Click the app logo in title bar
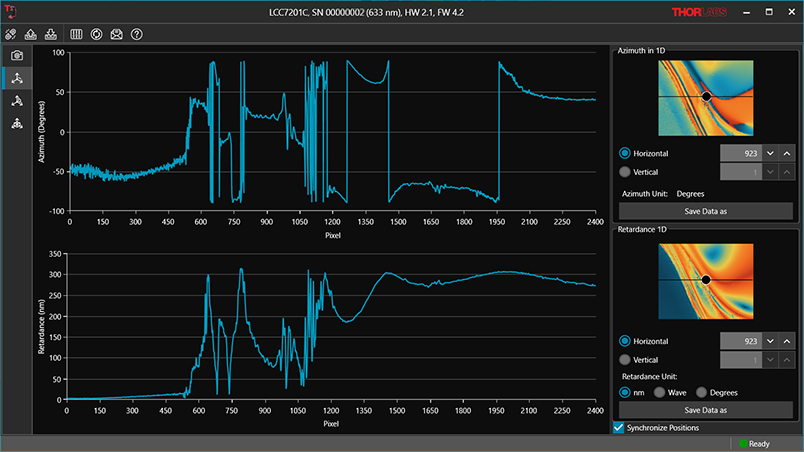804x452 pixels. point(10,11)
